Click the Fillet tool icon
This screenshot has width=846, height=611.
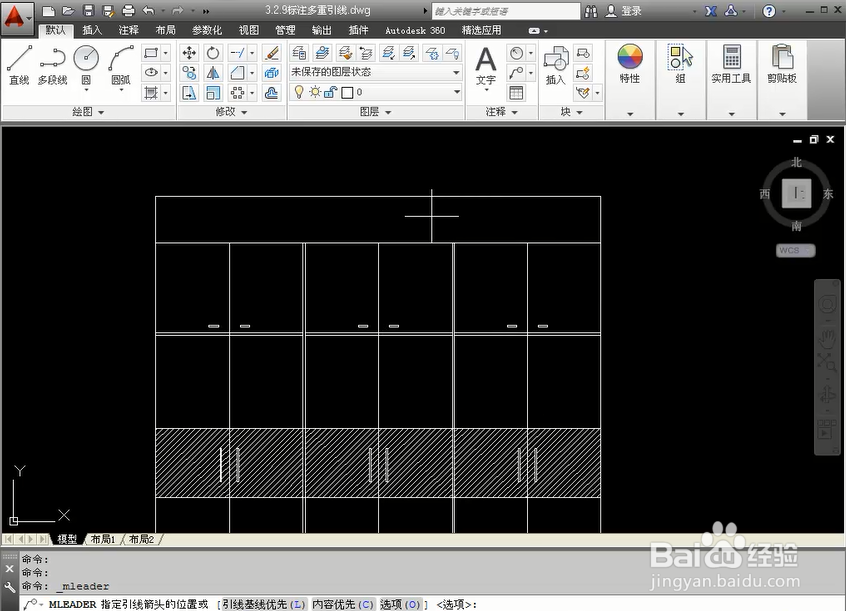click(237, 72)
